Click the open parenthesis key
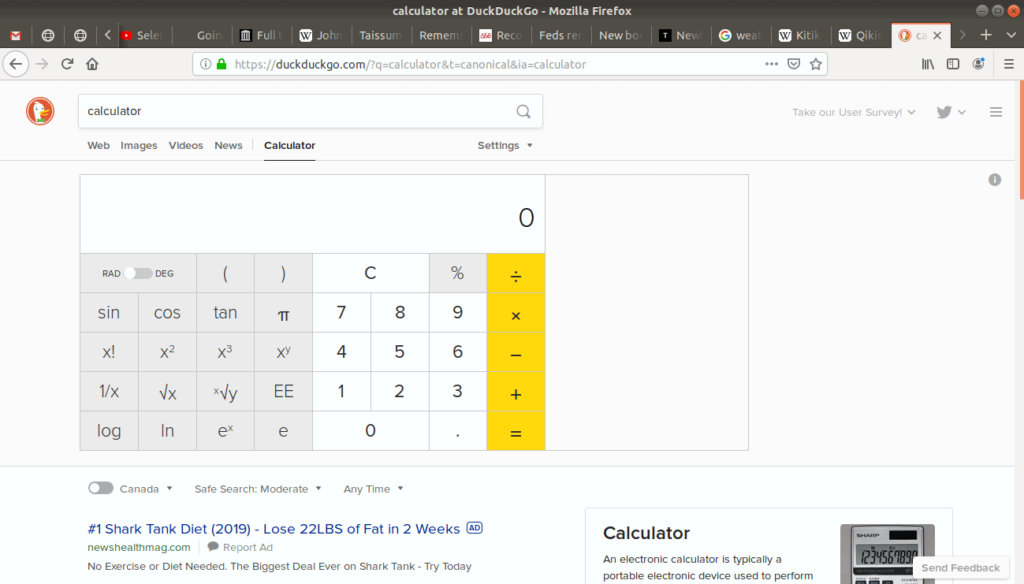Screen dimensions: 1024x584 (225, 273)
